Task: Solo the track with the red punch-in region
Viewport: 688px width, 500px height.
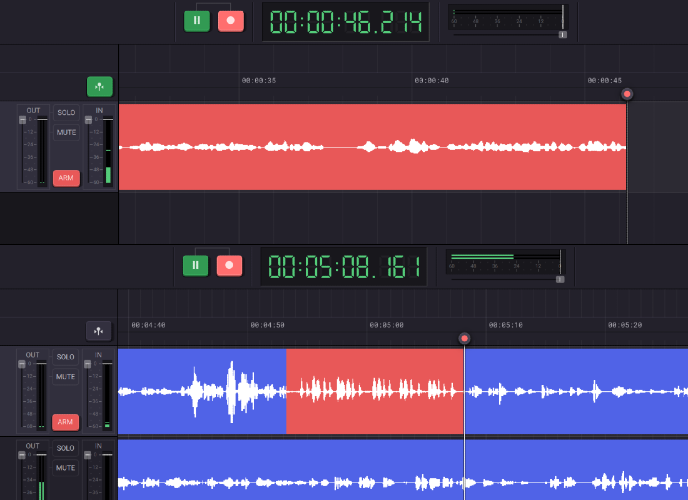Action: [66, 357]
